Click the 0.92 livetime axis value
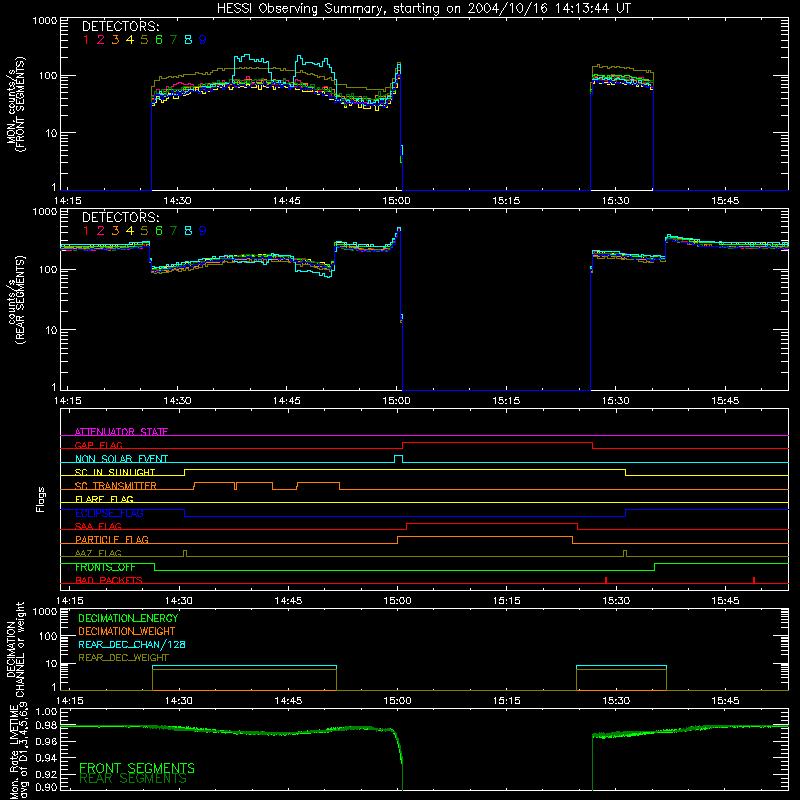 click(x=46, y=775)
